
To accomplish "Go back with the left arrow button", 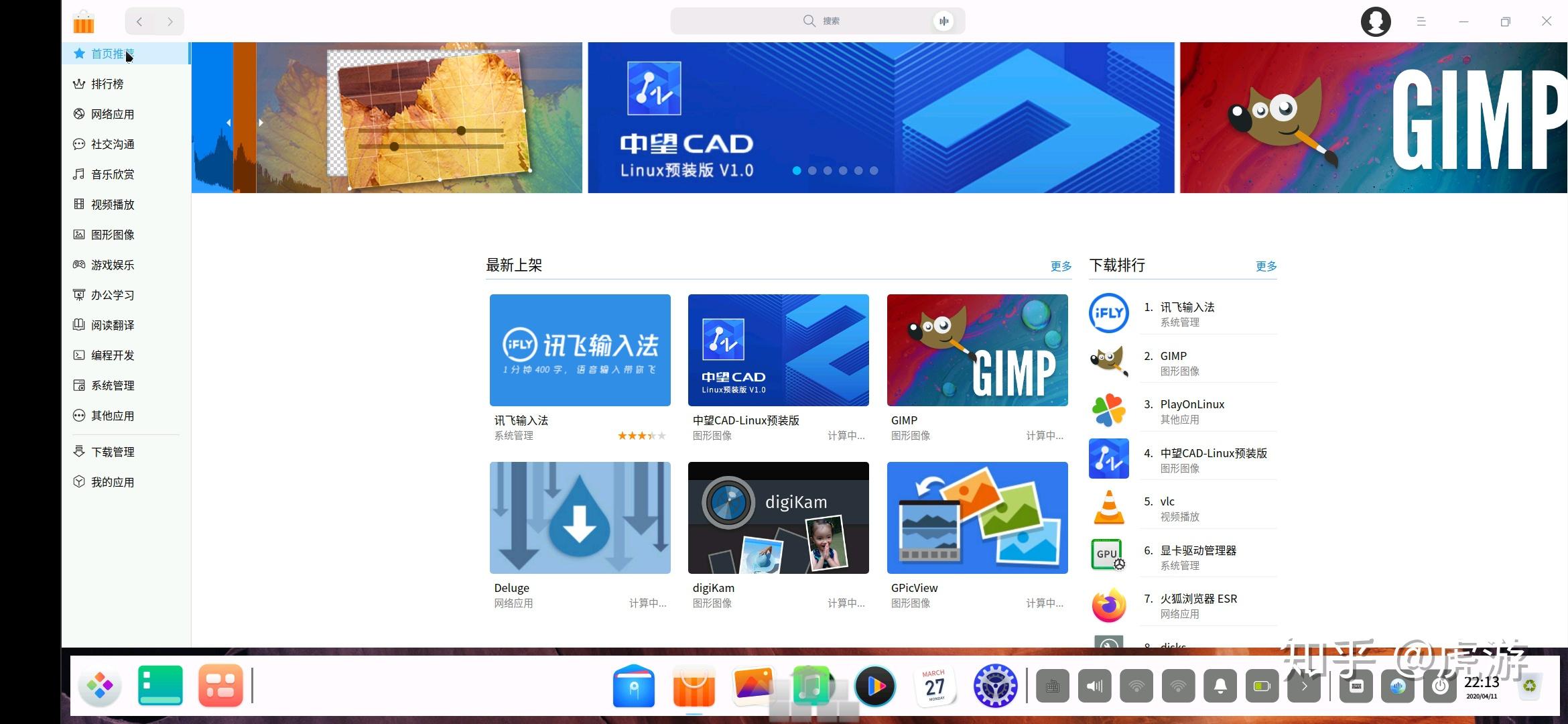I will pyautogui.click(x=139, y=21).
